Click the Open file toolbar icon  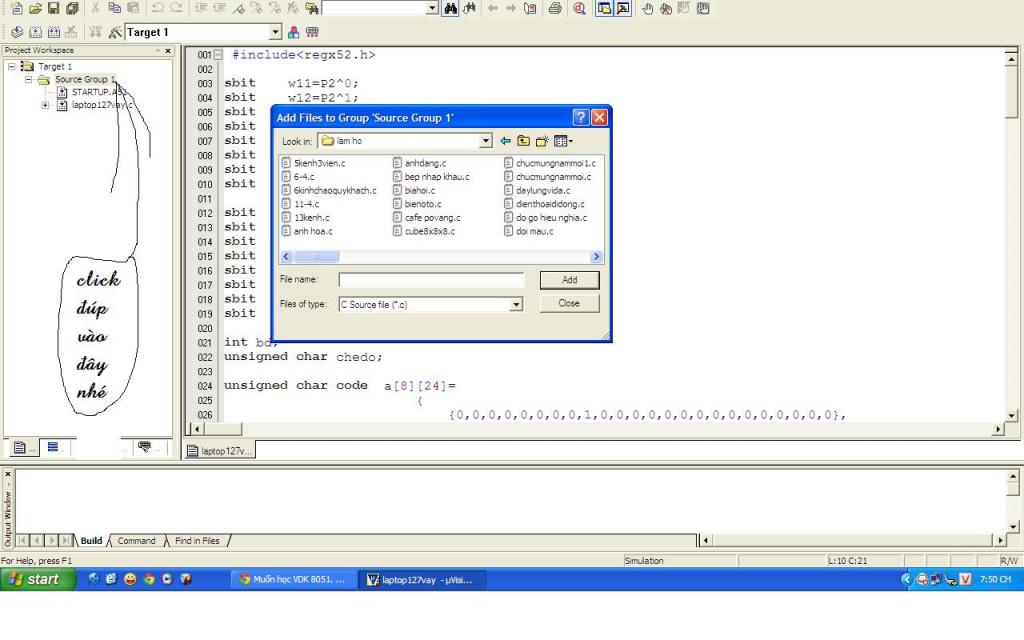click(x=35, y=8)
